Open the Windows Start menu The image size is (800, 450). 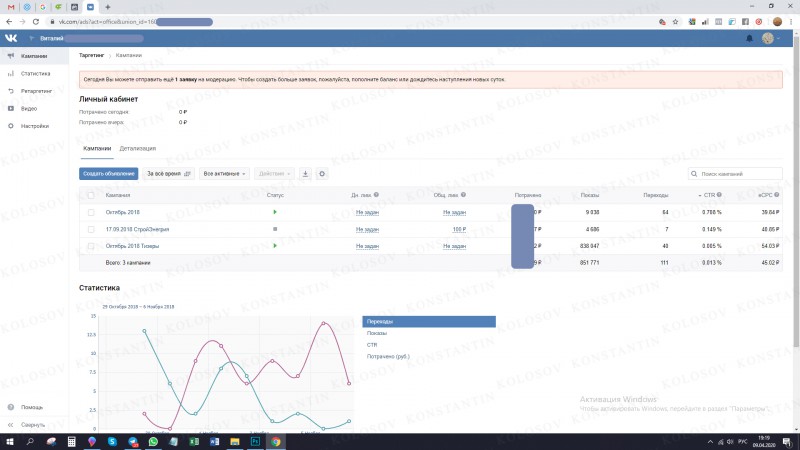pyautogui.click(x=9, y=442)
